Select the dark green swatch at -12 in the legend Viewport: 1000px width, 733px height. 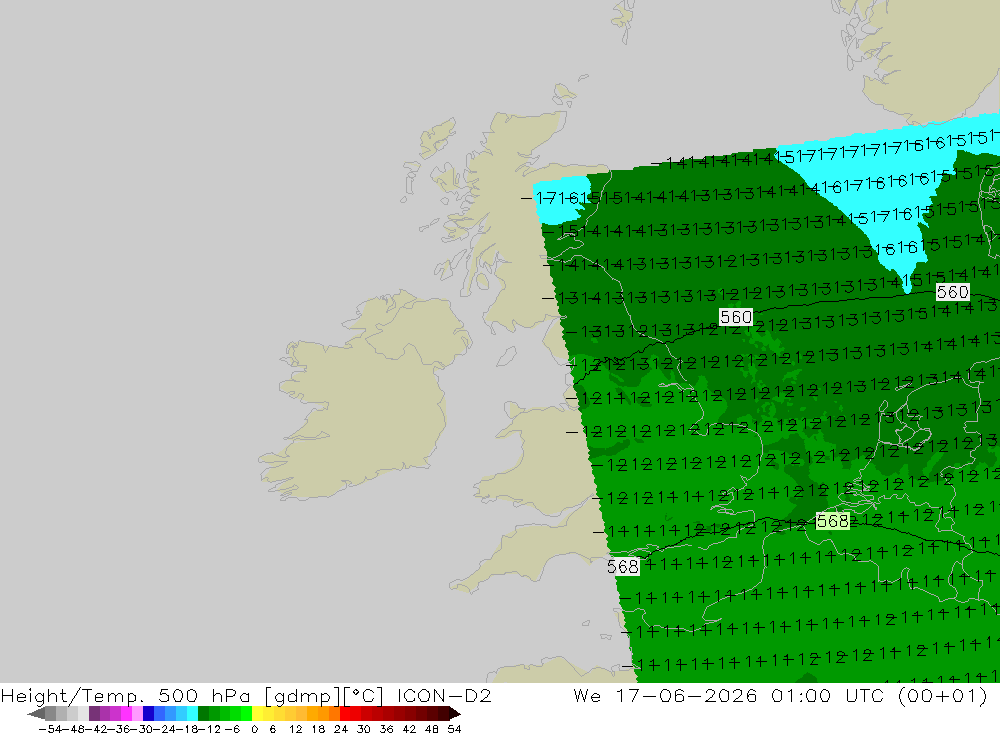(x=203, y=713)
